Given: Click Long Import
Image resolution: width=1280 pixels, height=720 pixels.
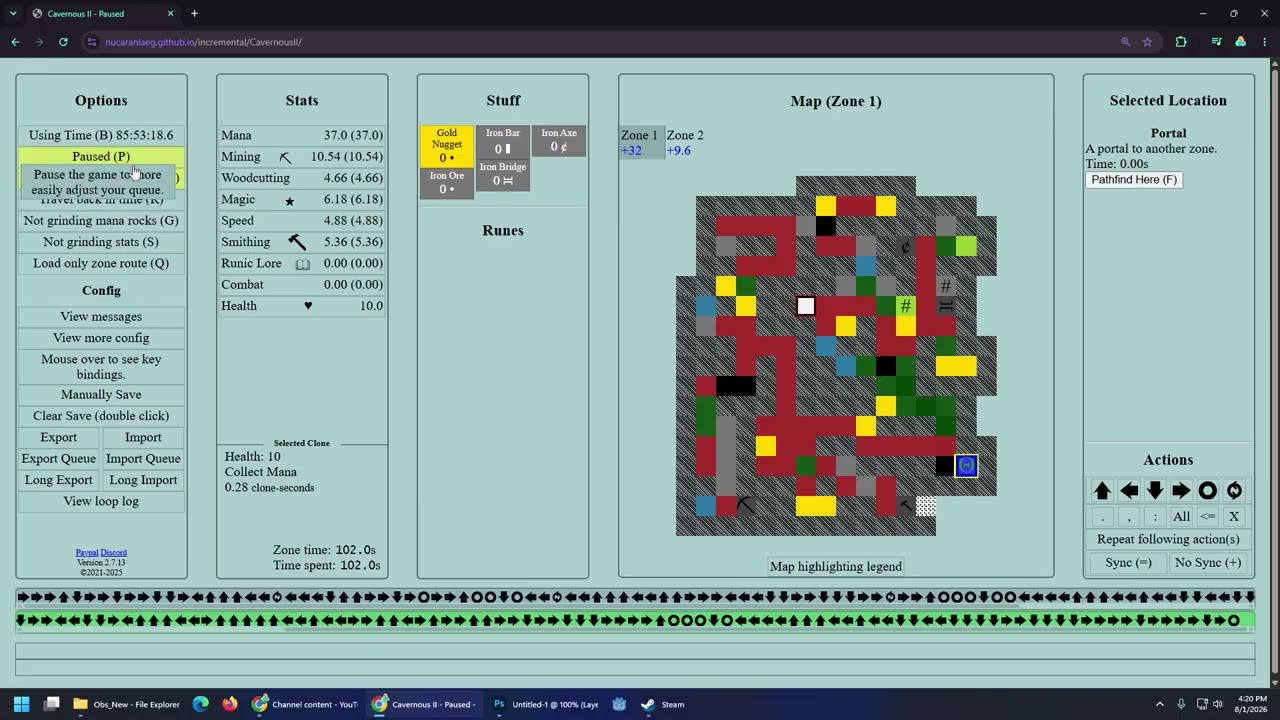Looking at the screenshot, I should pos(143,480).
